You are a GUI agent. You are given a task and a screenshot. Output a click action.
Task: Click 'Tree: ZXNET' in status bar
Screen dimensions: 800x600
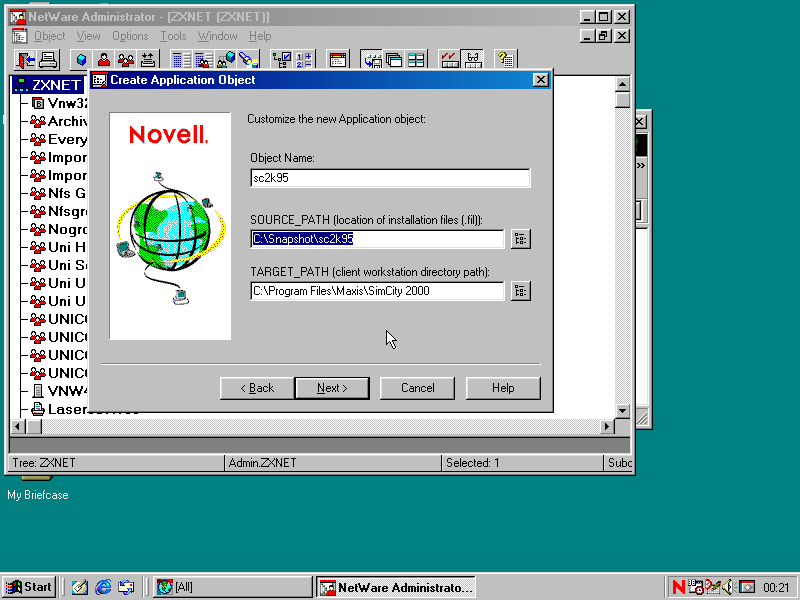[x=44, y=463]
